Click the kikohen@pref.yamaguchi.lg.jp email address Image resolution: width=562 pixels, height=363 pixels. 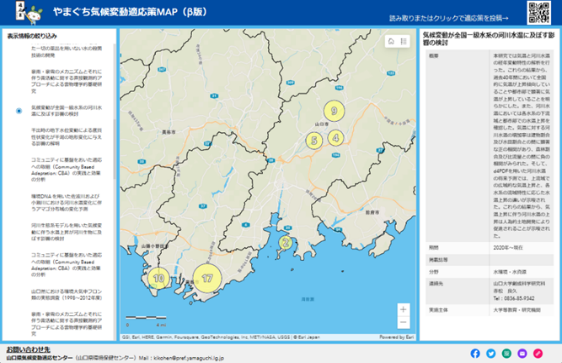(189, 358)
